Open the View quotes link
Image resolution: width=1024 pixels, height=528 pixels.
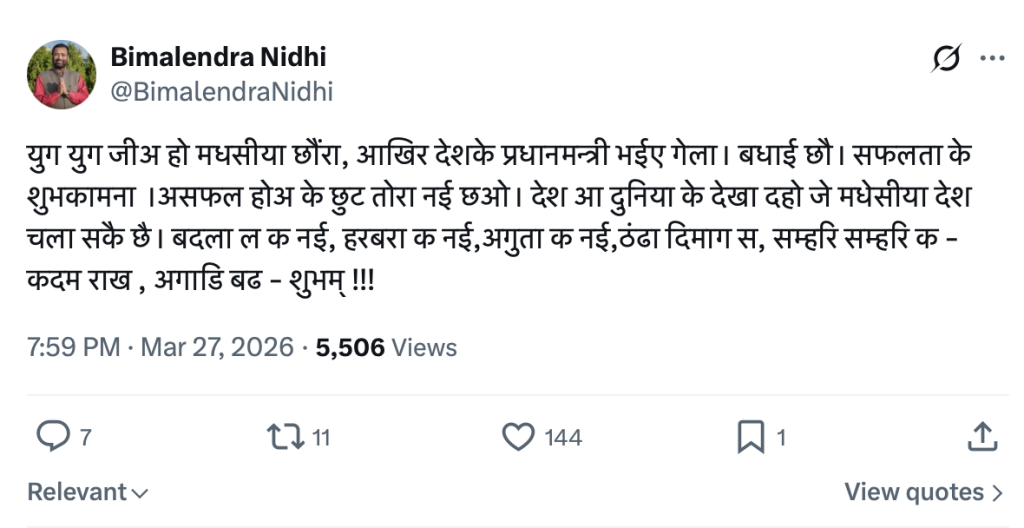(914, 492)
